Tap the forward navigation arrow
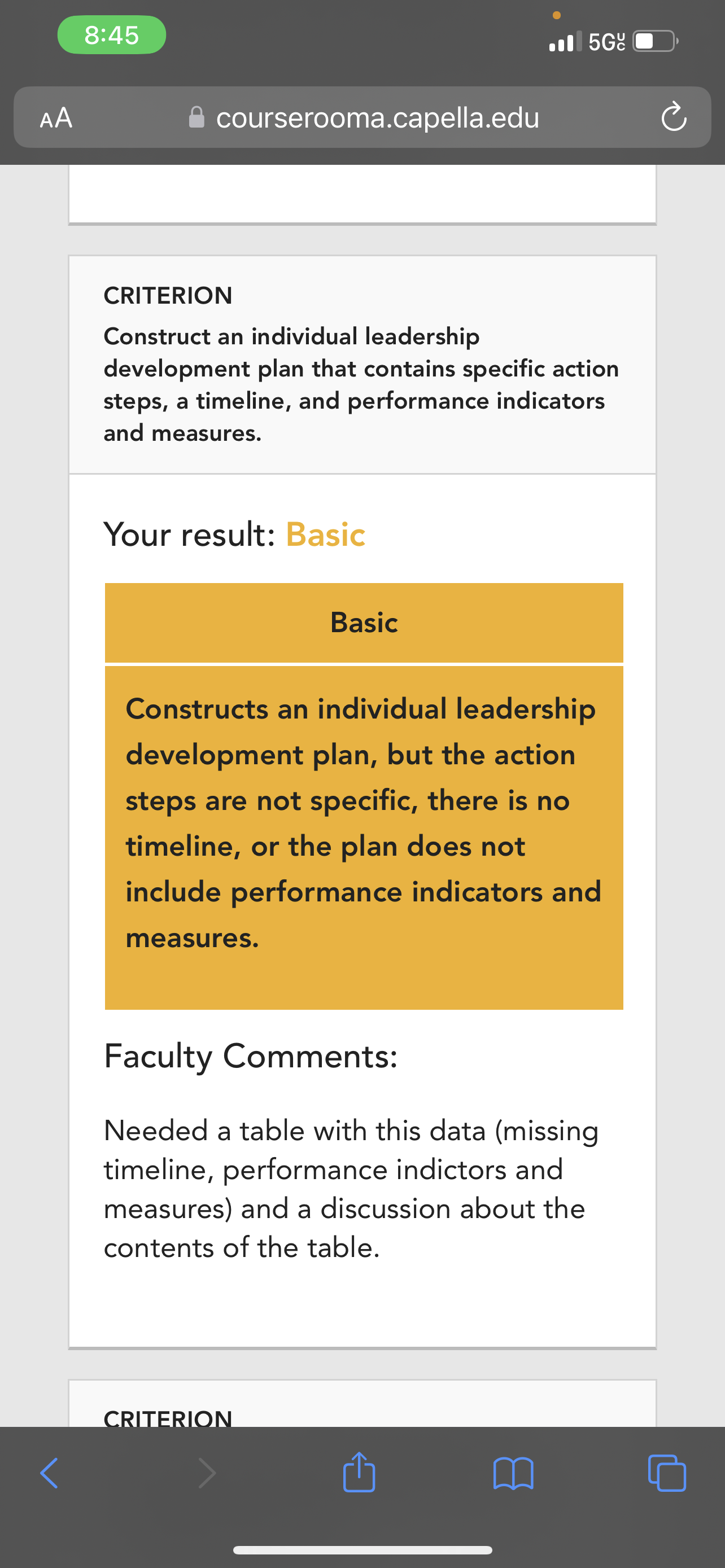725x1568 pixels. (207, 1473)
